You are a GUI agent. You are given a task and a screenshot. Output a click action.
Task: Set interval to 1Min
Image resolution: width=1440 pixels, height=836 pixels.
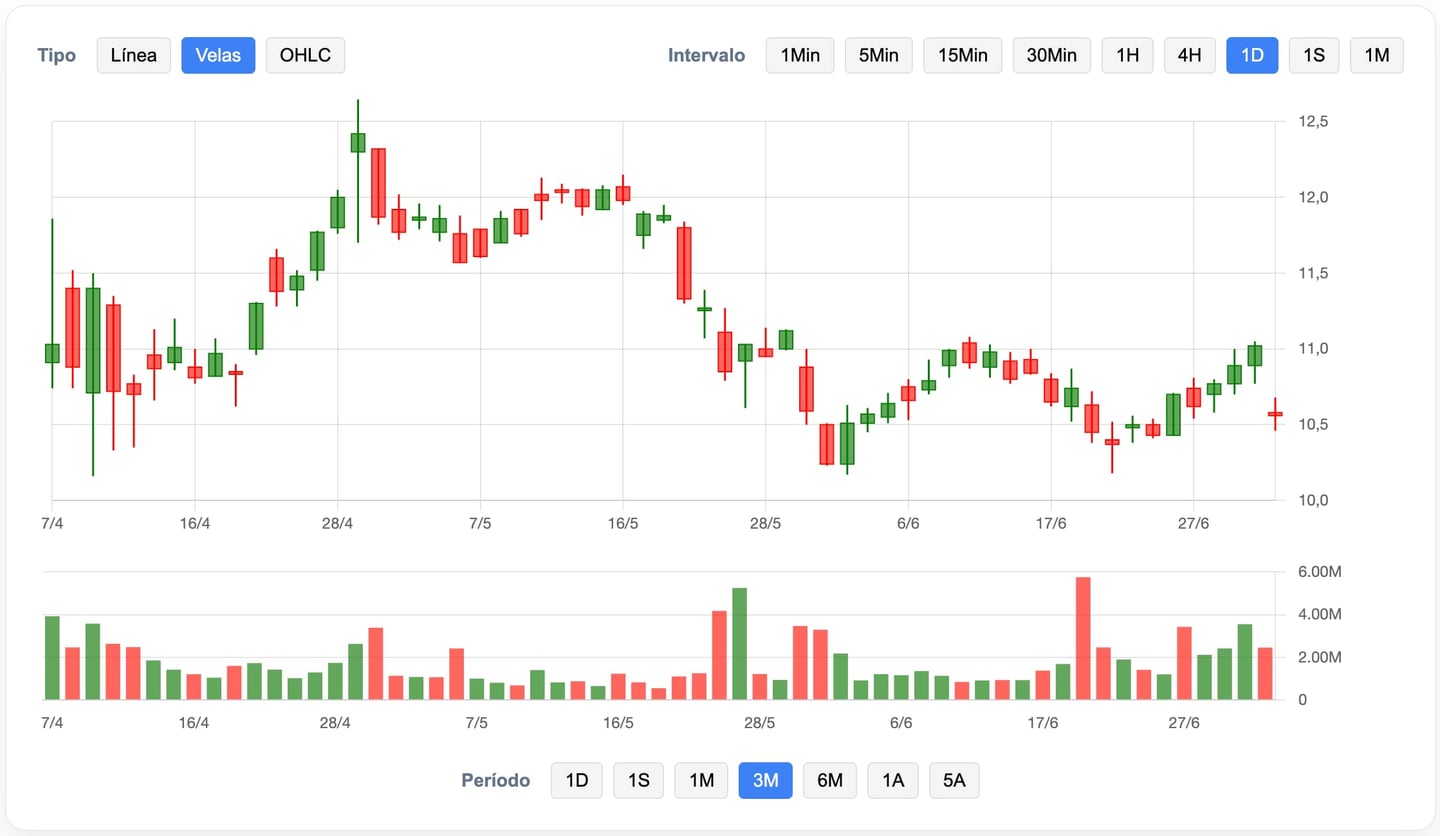coord(799,55)
